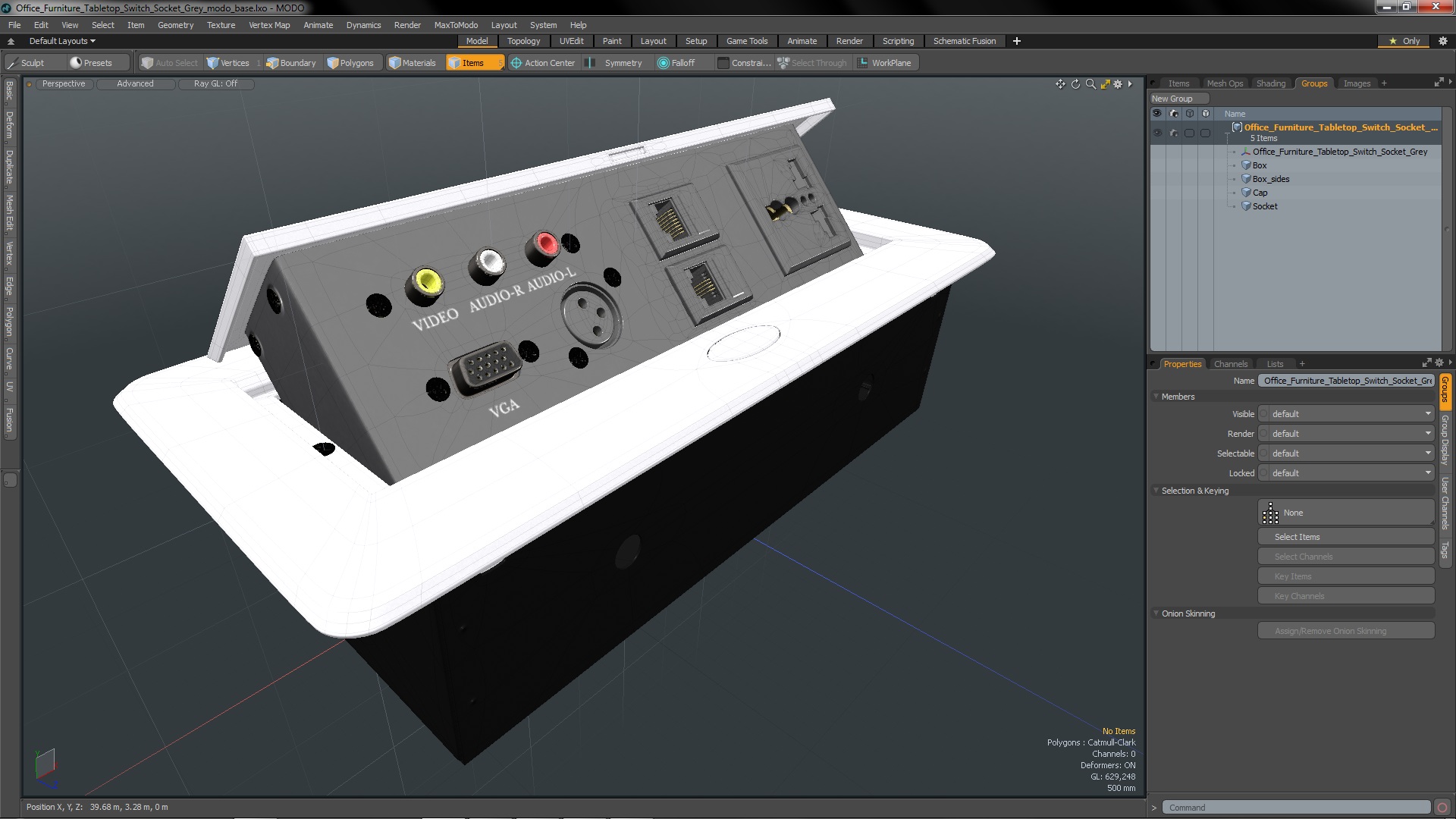Select the Materials selection mode
The height and width of the screenshot is (819, 1456).
click(x=413, y=63)
